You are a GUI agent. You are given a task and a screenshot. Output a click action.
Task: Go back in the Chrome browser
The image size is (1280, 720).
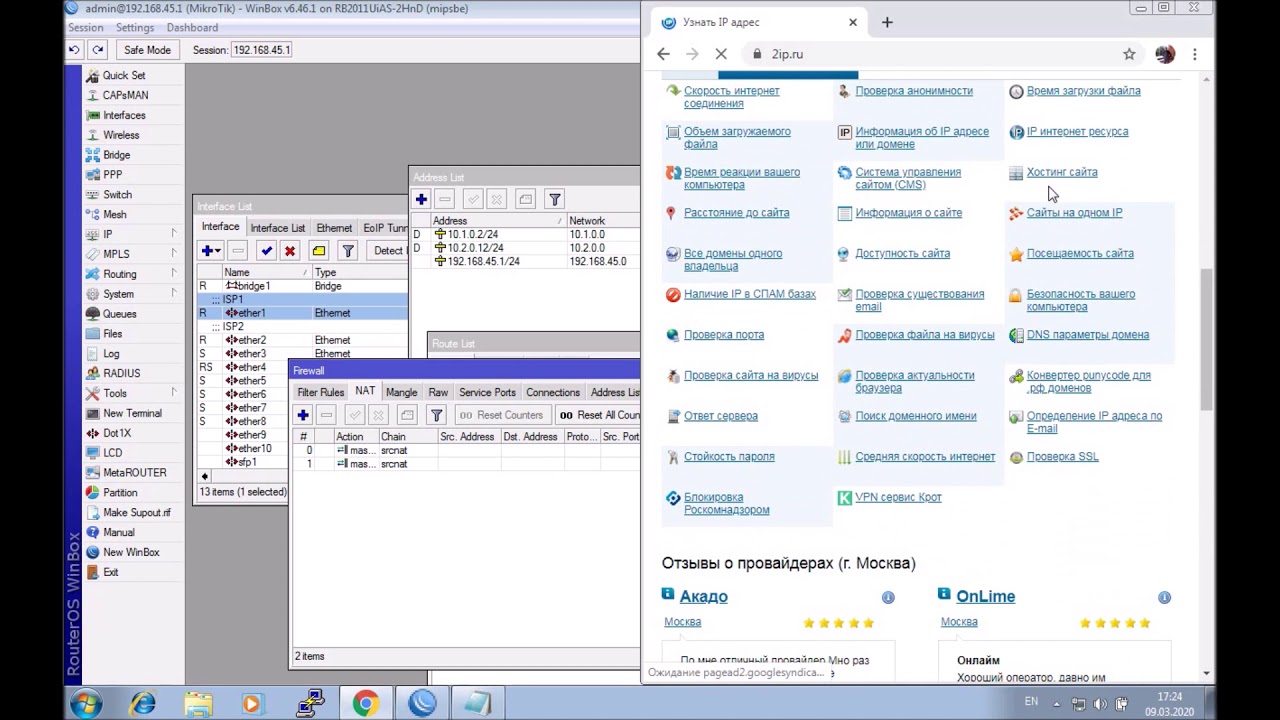pyautogui.click(x=664, y=54)
